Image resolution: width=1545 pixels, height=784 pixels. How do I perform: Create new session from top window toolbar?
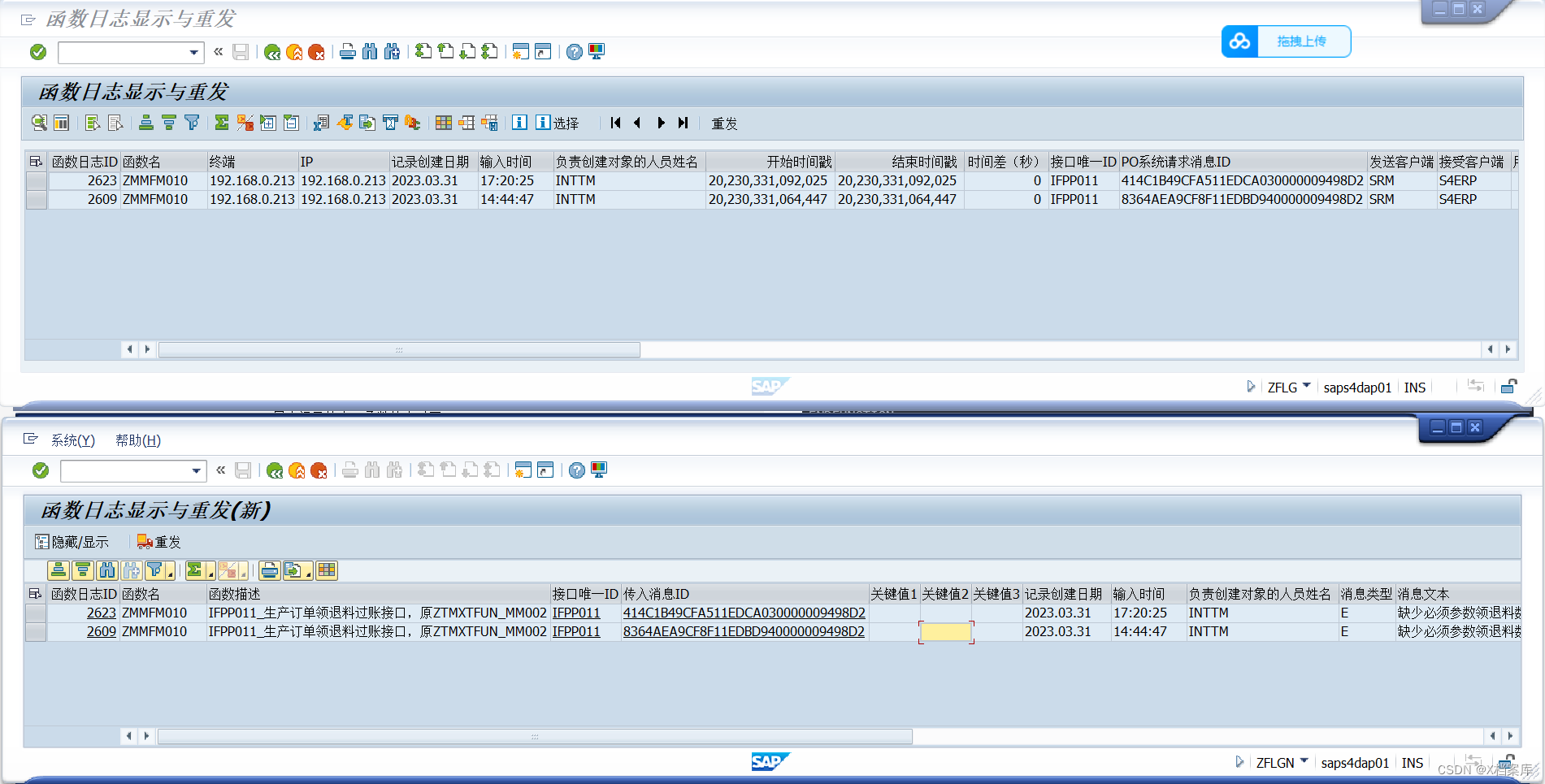[x=521, y=52]
